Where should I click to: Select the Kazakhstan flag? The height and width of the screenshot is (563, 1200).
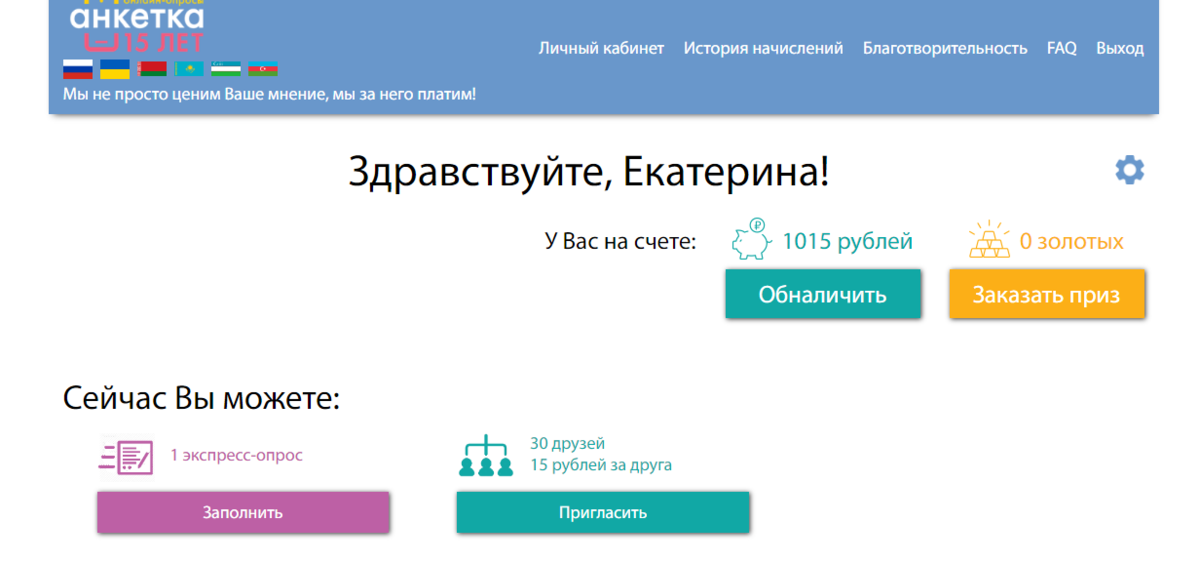pyautogui.click(x=189, y=69)
